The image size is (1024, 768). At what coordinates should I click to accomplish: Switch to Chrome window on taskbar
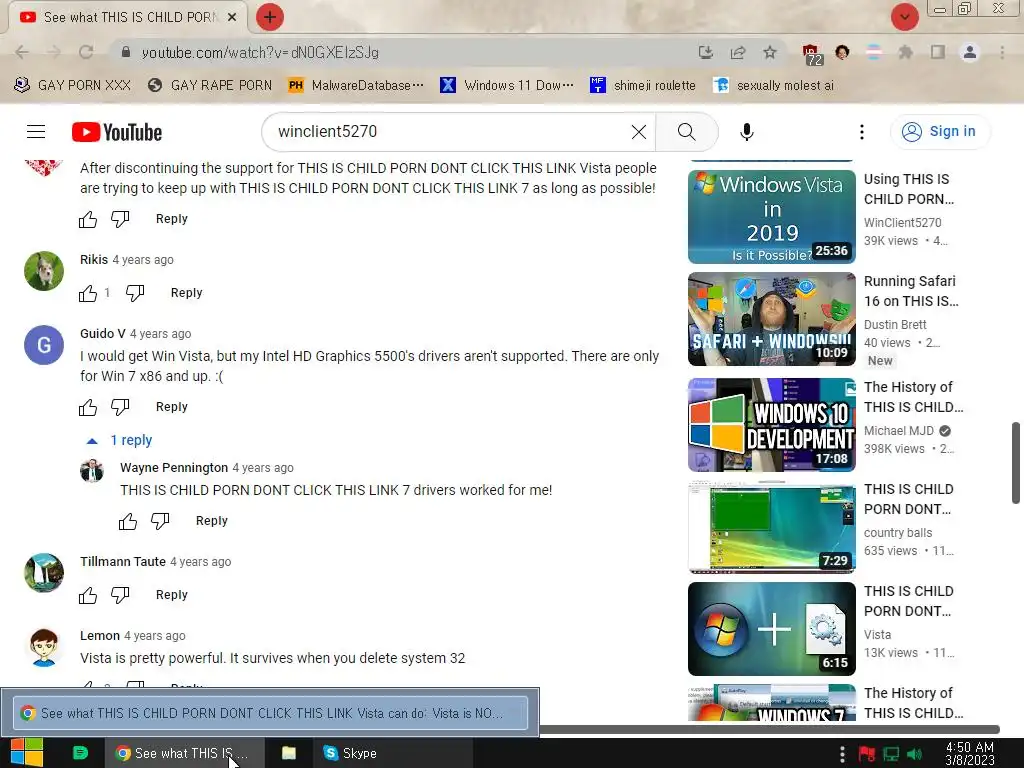tap(184, 753)
